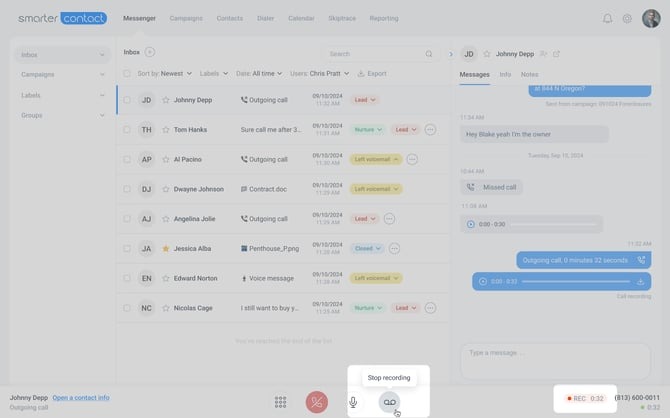Mute the microphone
Image resolution: width=670 pixels, height=418 pixels.
353,402
